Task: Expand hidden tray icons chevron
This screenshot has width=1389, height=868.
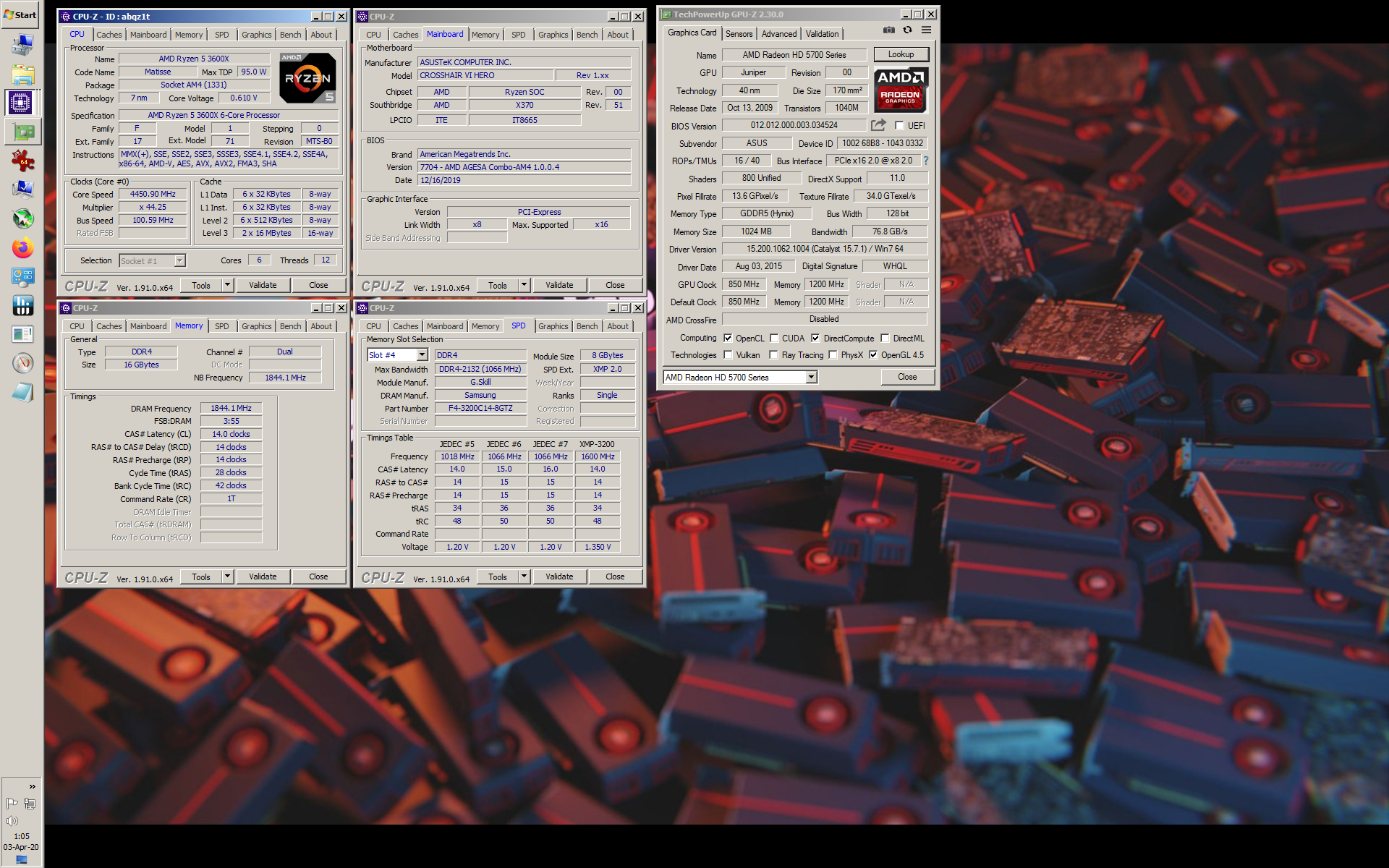Action: point(32,786)
